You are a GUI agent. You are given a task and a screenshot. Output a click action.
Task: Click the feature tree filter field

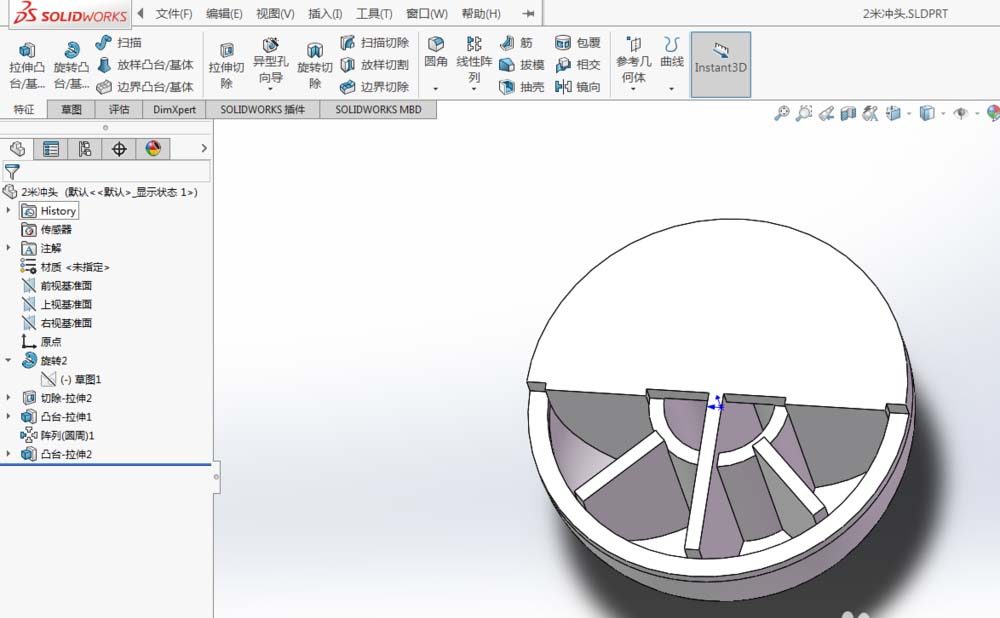pyautogui.click(x=106, y=171)
